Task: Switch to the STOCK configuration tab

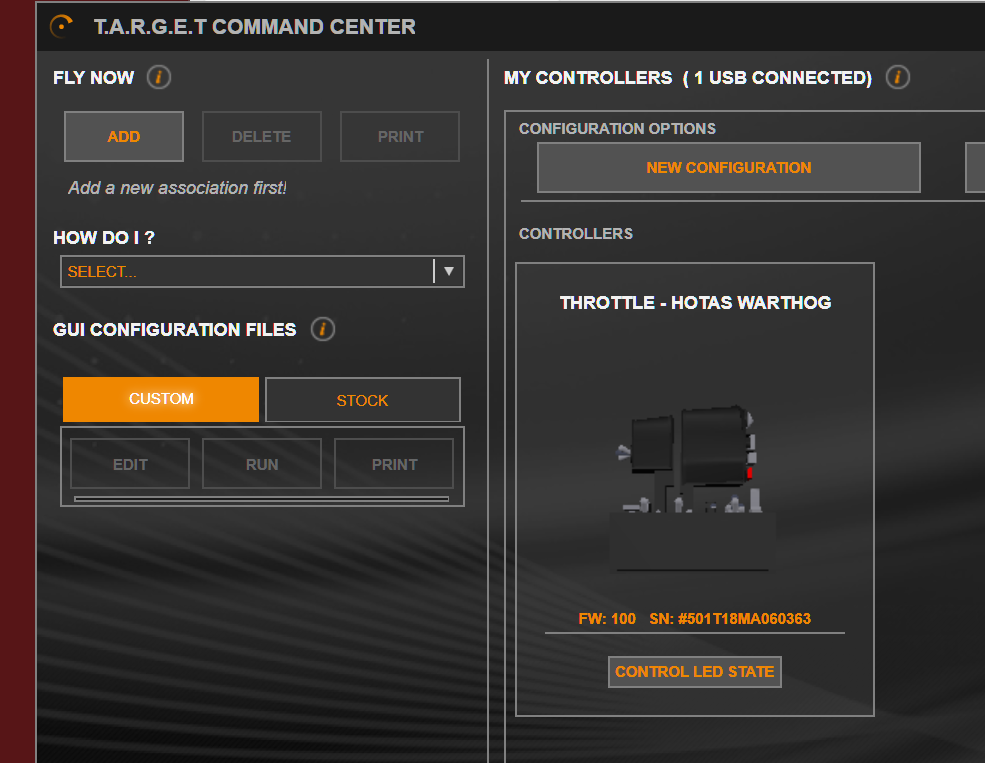Action: (x=362, y=400)
